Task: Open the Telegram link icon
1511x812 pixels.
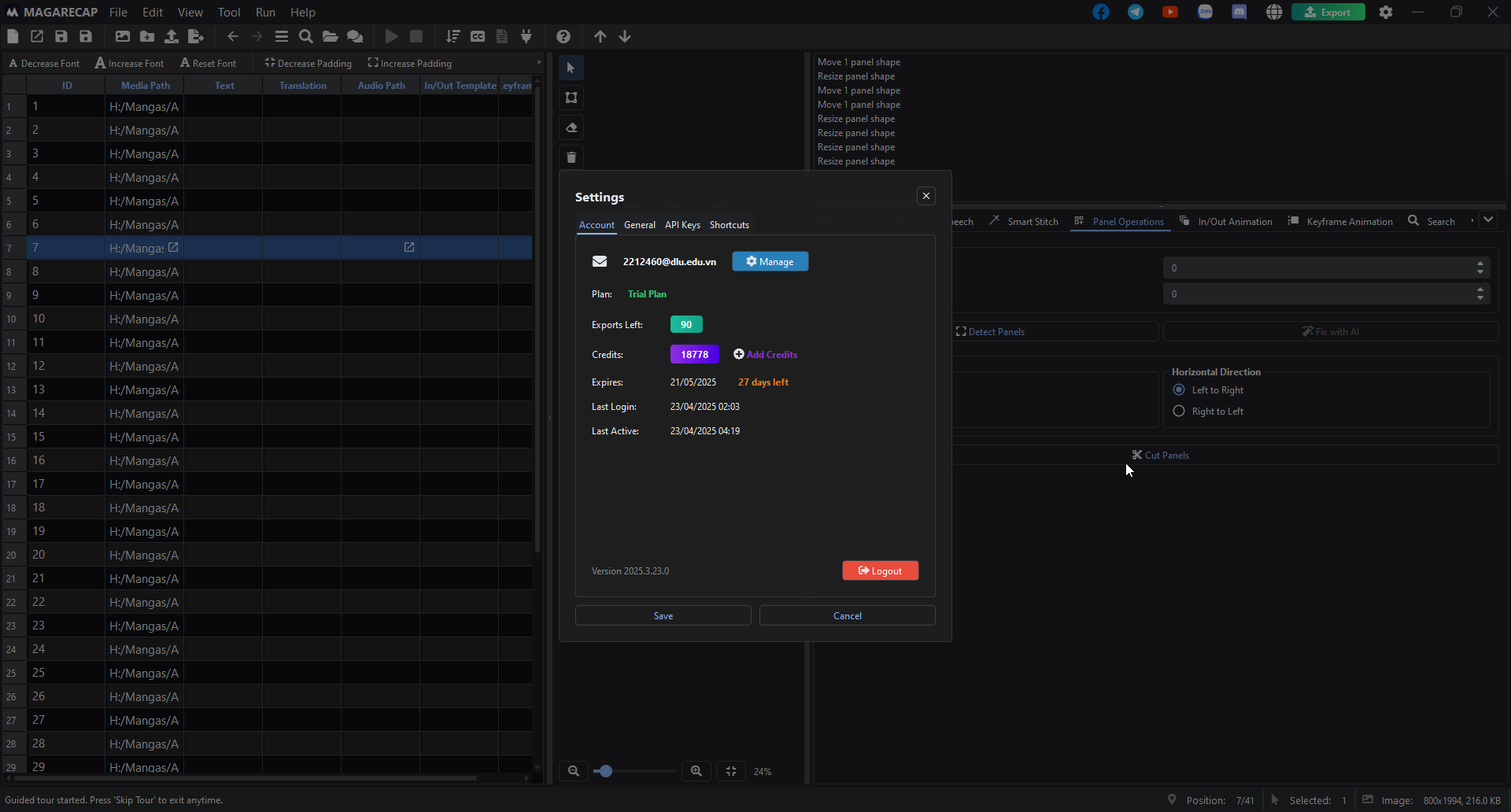Action: click(1136, 12)
